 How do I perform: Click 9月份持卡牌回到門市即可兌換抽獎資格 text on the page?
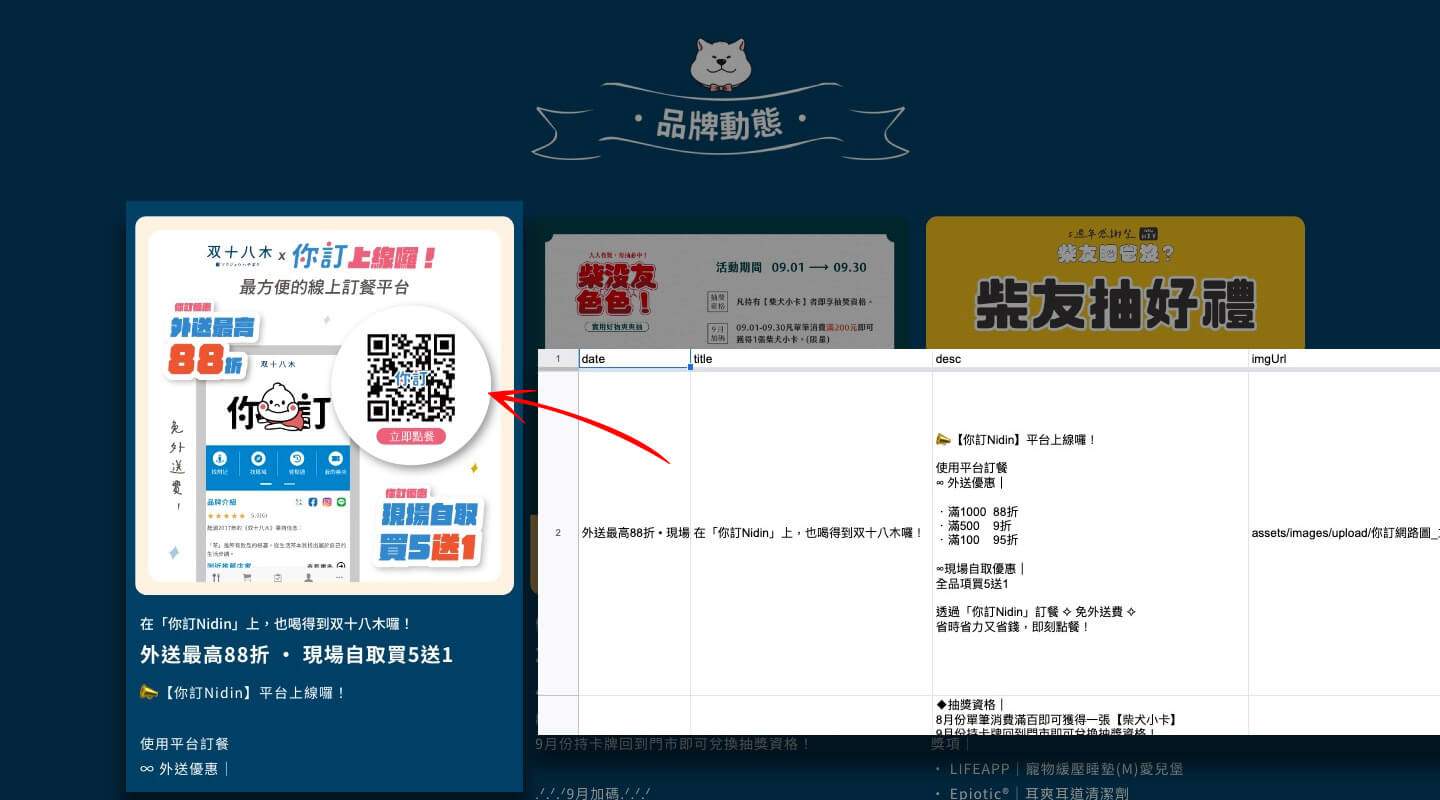[x=672, y=743]
